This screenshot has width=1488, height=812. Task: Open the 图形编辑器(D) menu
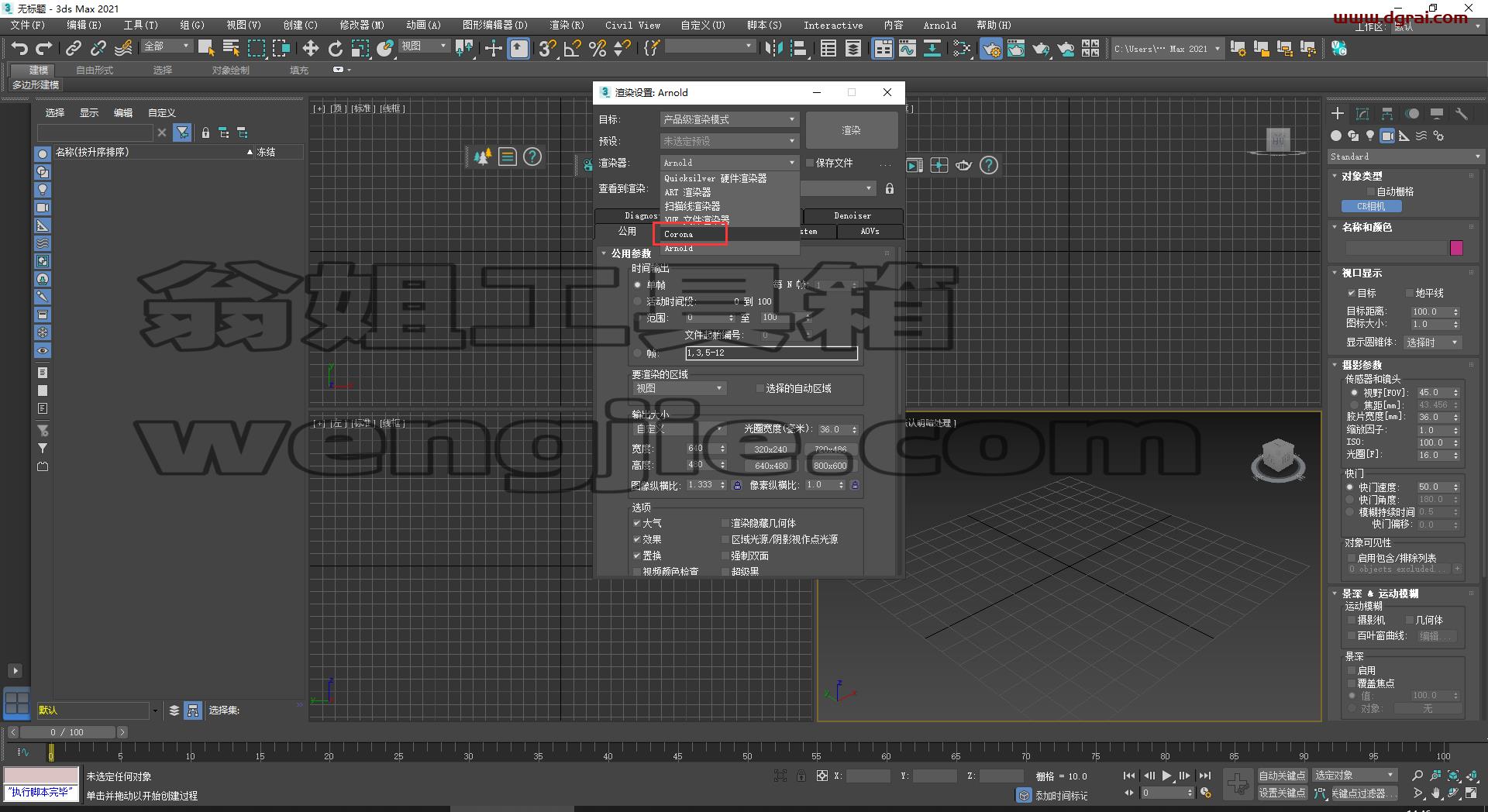click(x=494, y=25)
